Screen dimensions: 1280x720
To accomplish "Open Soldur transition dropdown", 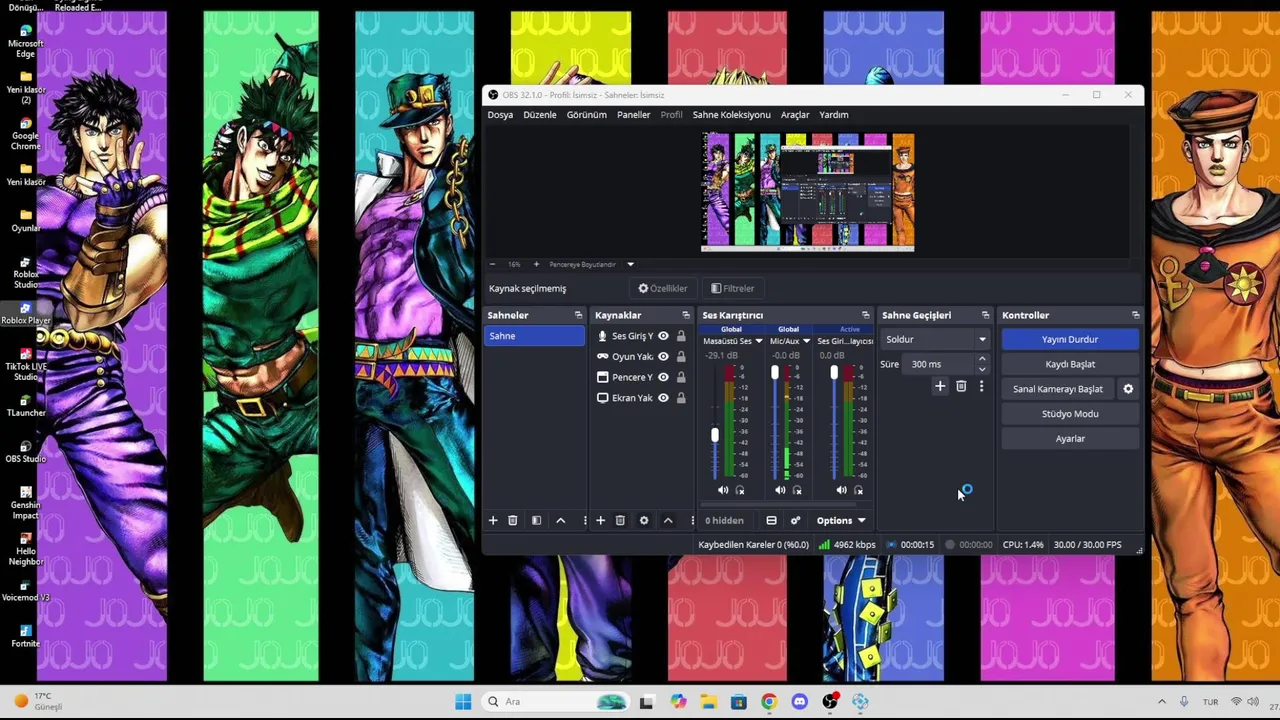I will pos(935,339).
